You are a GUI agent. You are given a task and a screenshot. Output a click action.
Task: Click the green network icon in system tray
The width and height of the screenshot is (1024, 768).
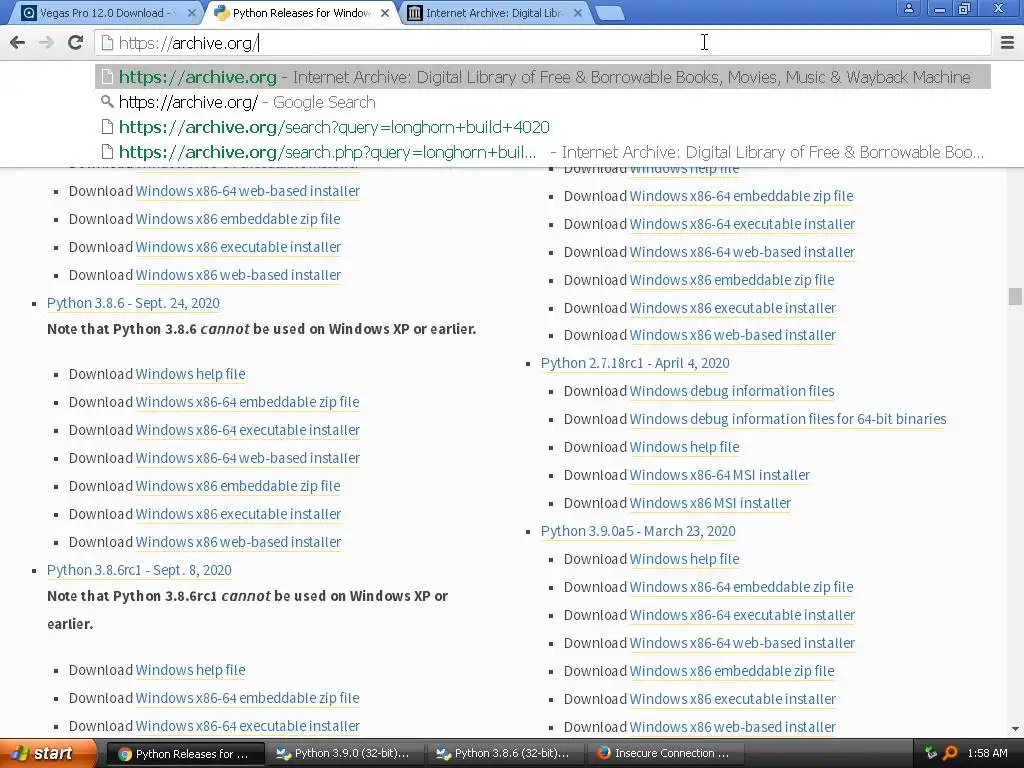click(x=931, y=754)
